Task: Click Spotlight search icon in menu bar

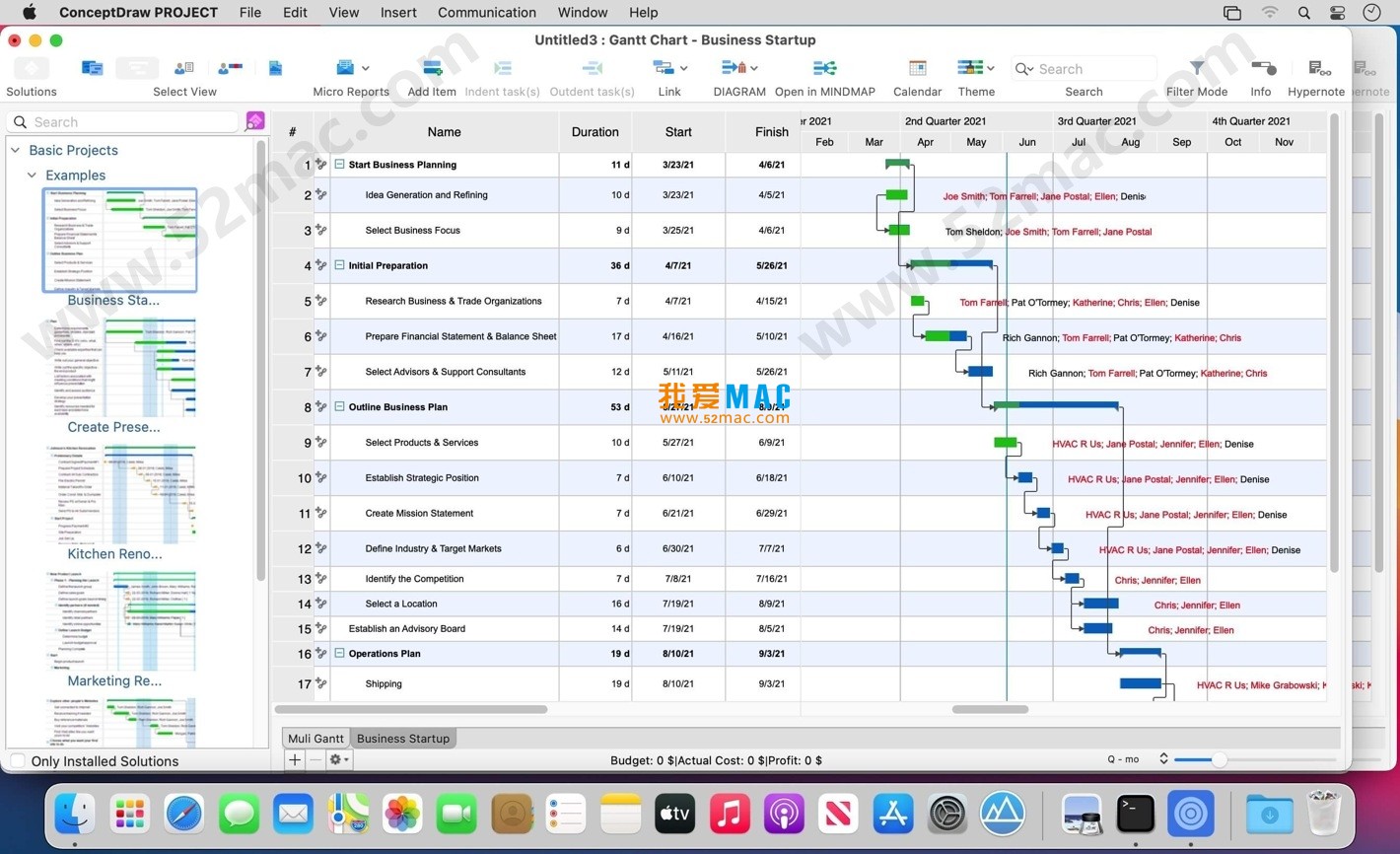Action: coord(1304,13)
